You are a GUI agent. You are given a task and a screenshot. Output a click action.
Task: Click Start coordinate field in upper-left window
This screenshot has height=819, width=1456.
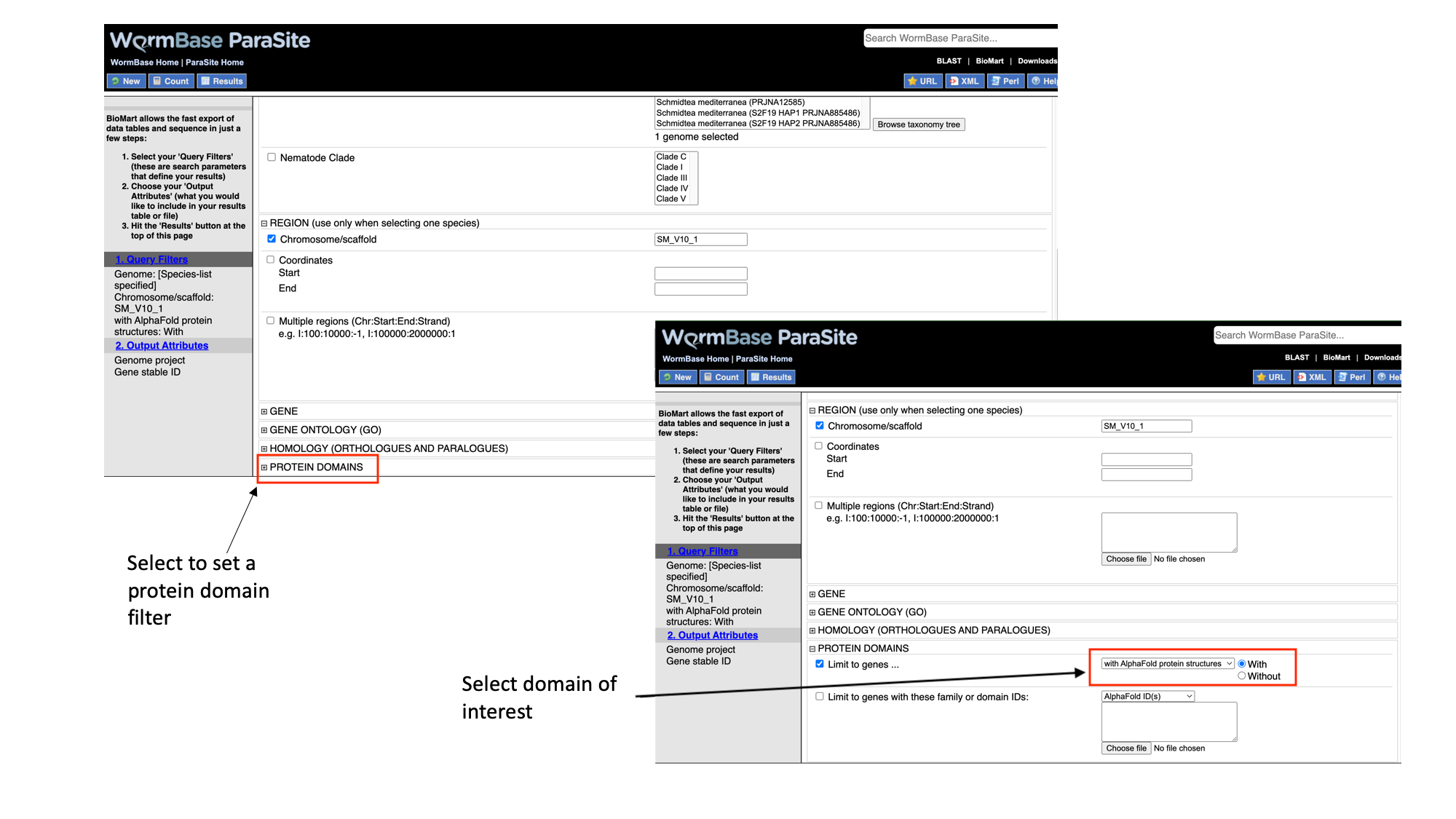click(x=701, y=274)
